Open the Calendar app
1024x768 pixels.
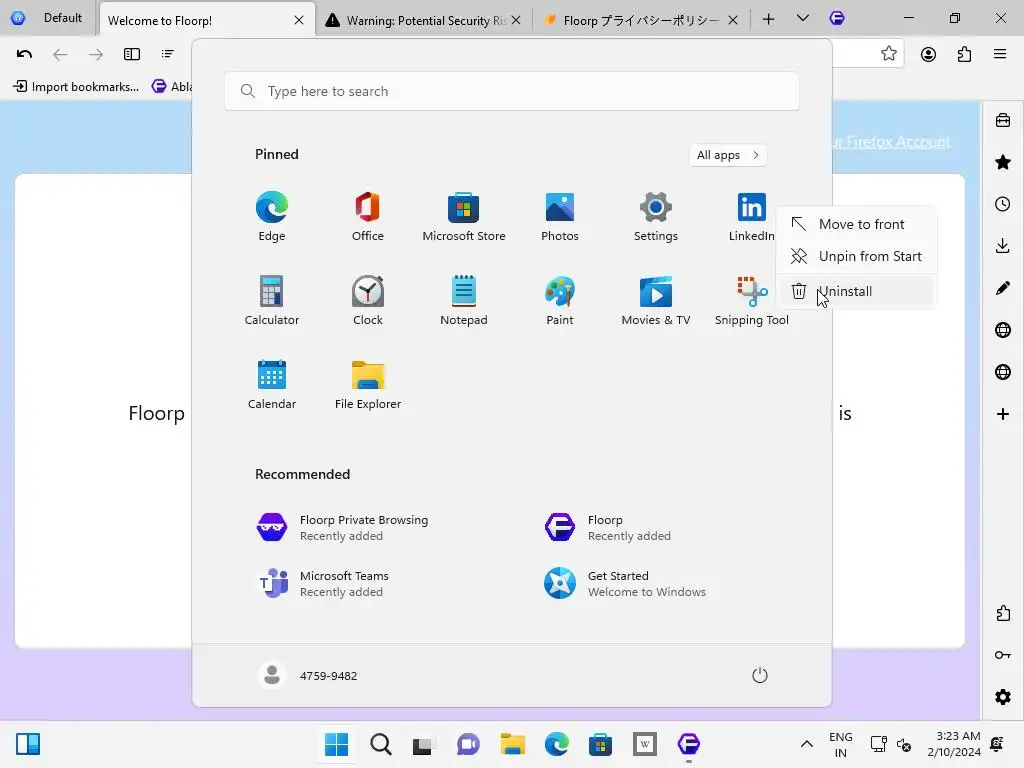click(x=272, y=385)
